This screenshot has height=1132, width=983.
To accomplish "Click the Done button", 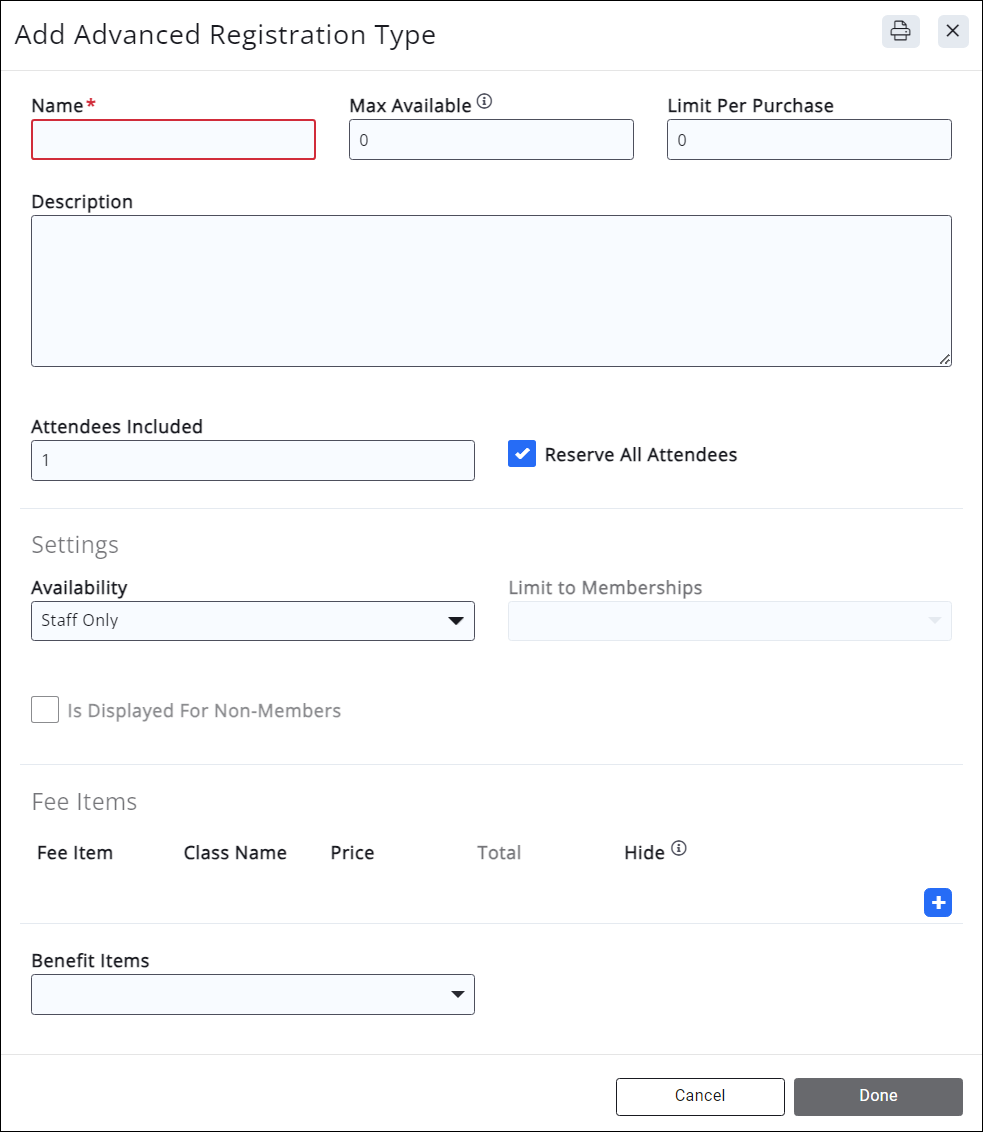I will pyautogui.click(x=877, y=1096).
